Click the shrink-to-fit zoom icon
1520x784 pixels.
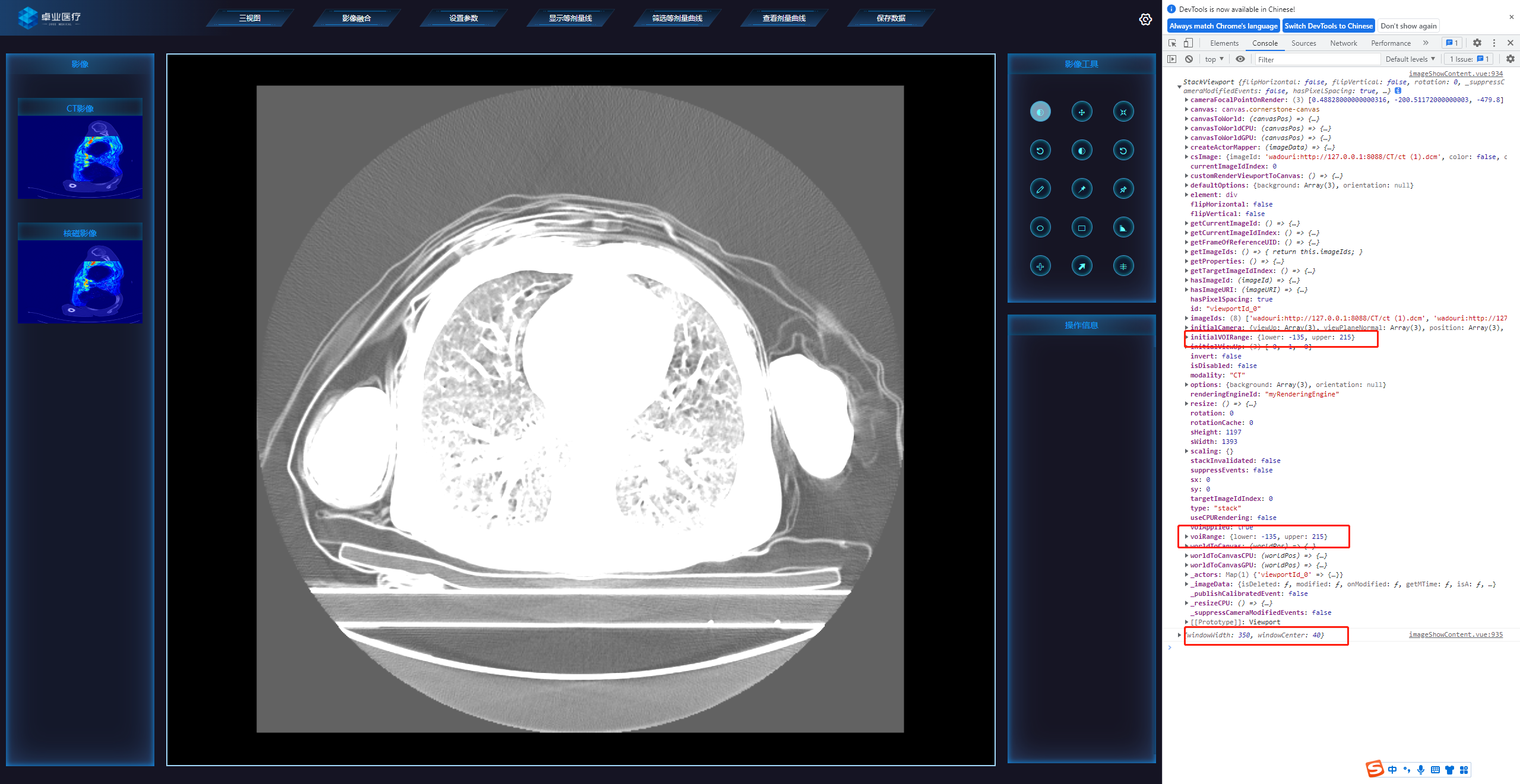pyautogui.click(x=1123, y=112)
